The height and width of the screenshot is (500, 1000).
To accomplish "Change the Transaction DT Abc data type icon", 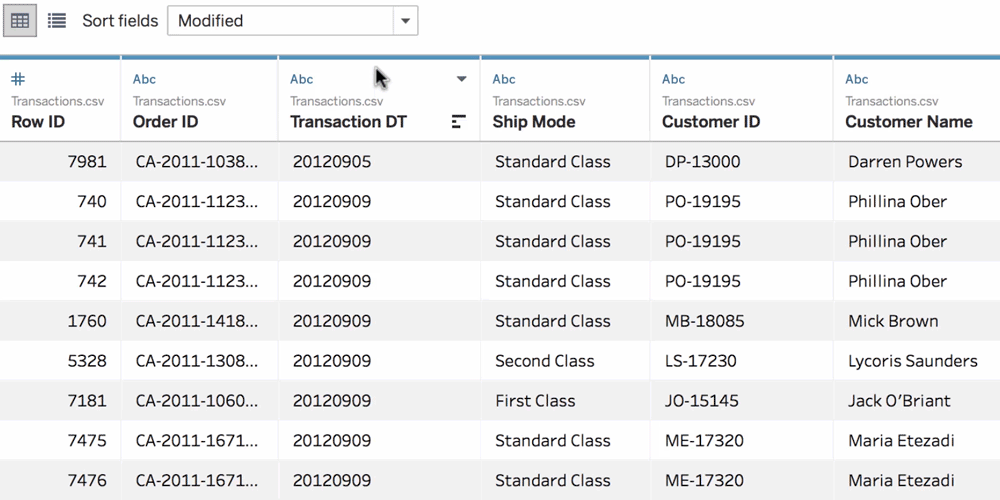I will click(x=302, y=79).
